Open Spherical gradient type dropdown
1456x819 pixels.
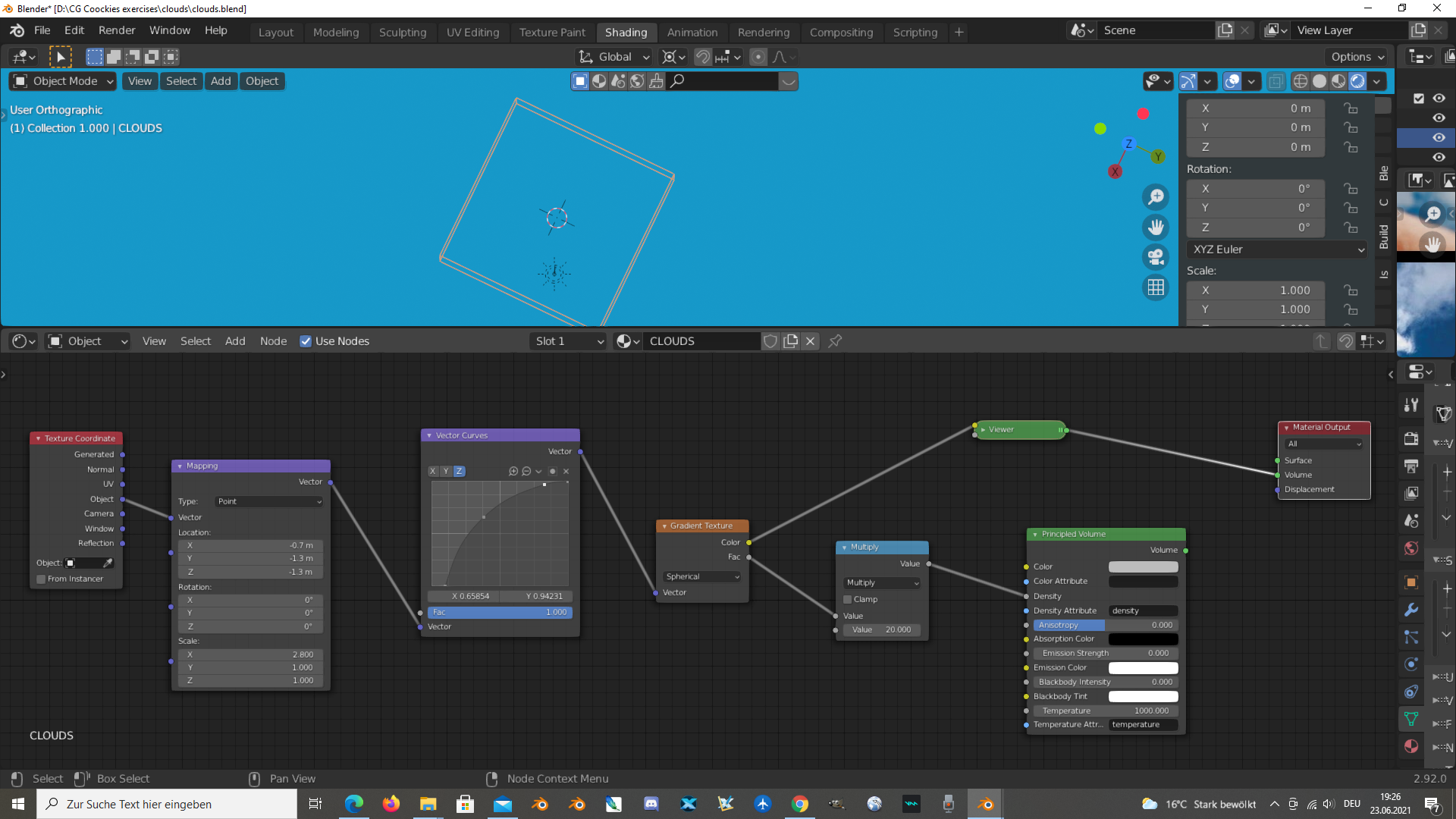[701, 576]
